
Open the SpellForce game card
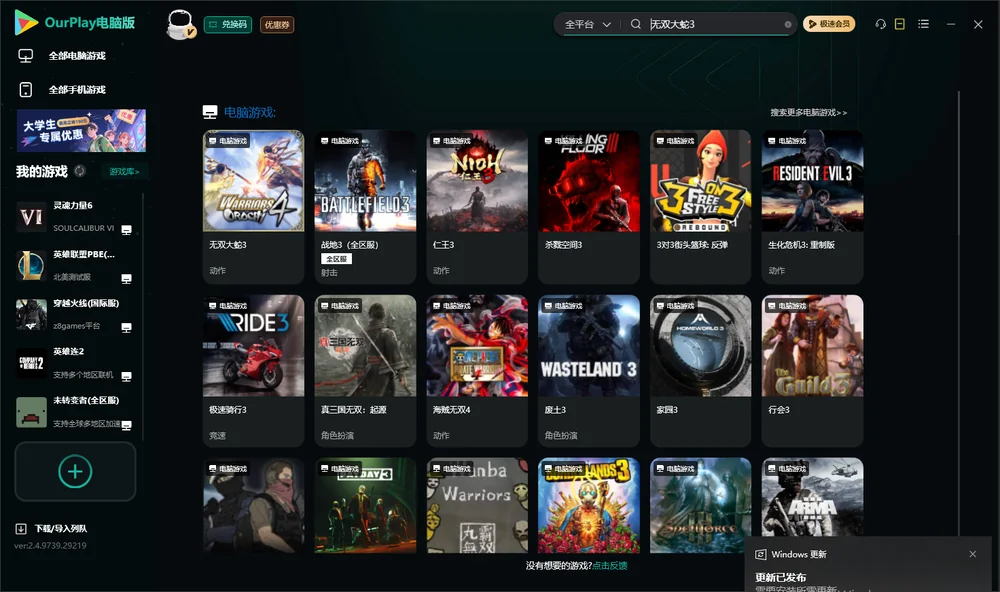click(x=700, y=505)
